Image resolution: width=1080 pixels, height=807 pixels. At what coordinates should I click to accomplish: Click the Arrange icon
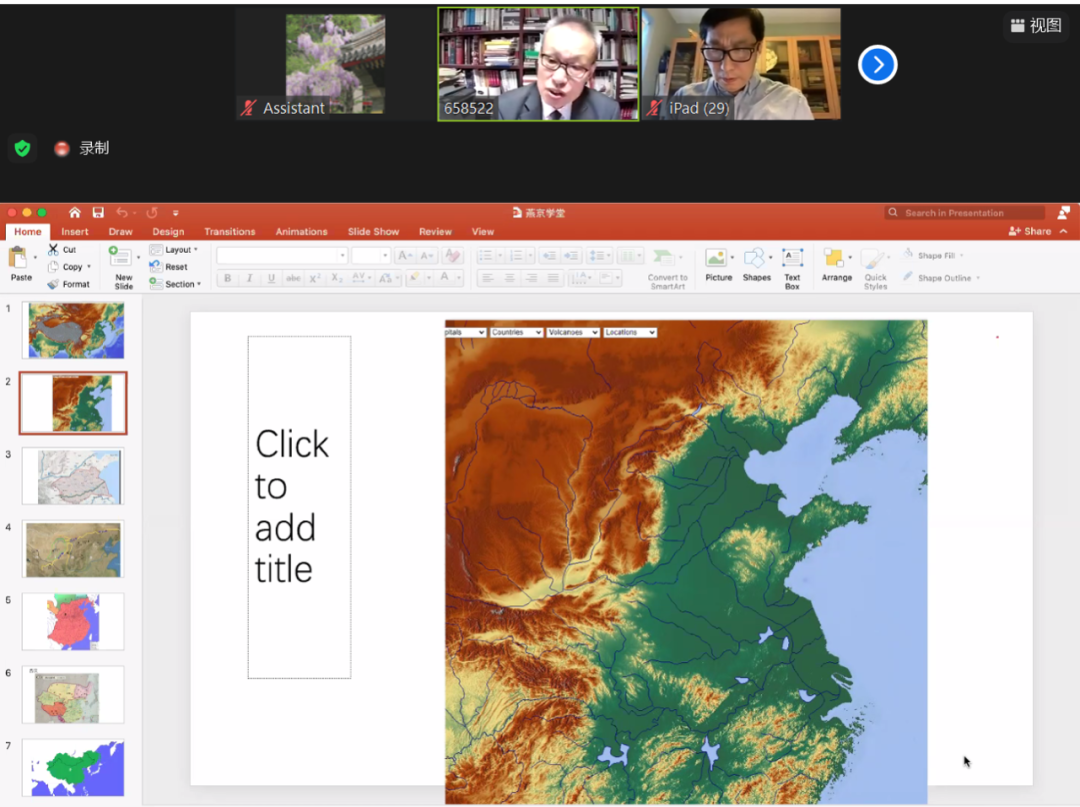click(835, 259)
